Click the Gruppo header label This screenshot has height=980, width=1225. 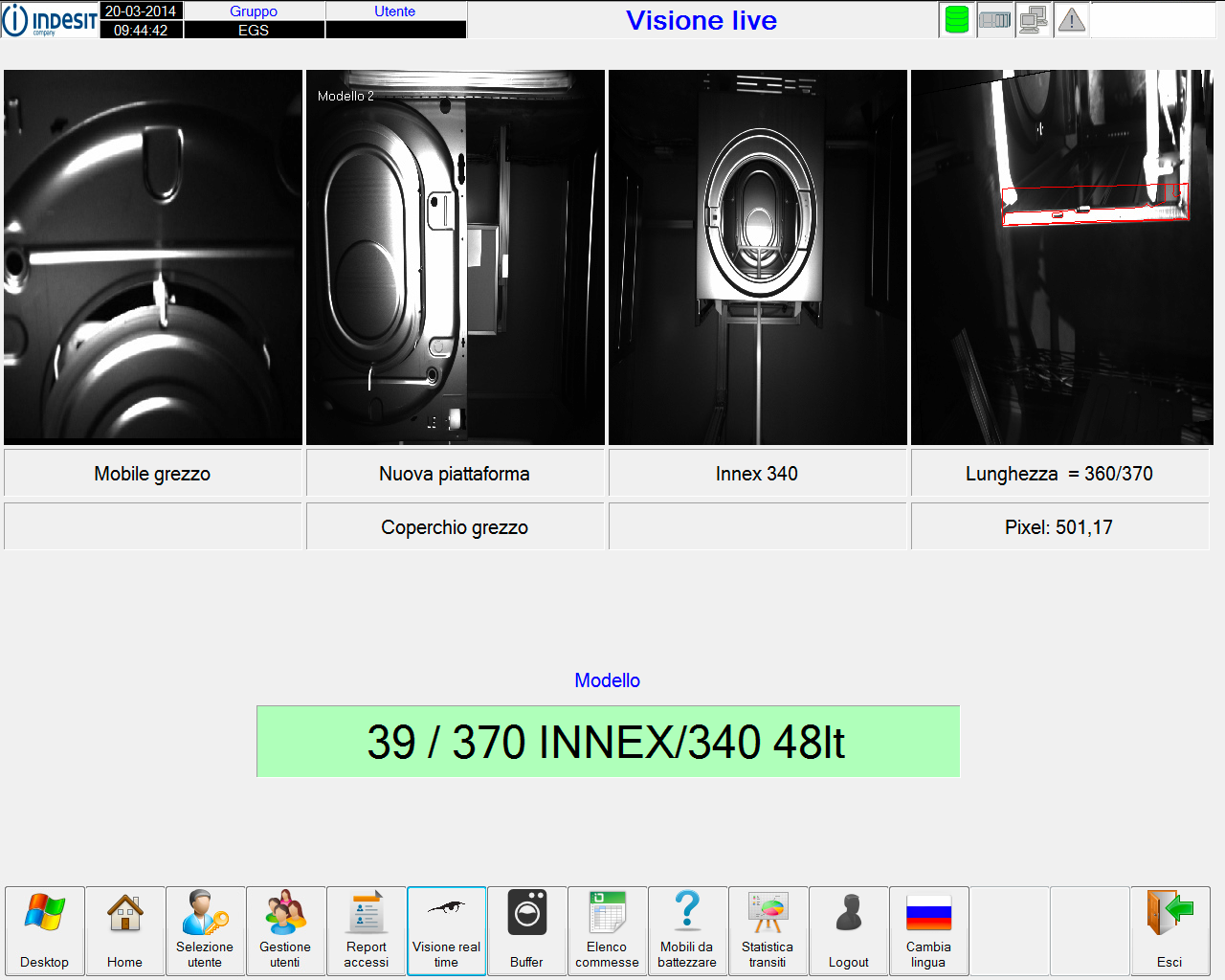(254, 11)
